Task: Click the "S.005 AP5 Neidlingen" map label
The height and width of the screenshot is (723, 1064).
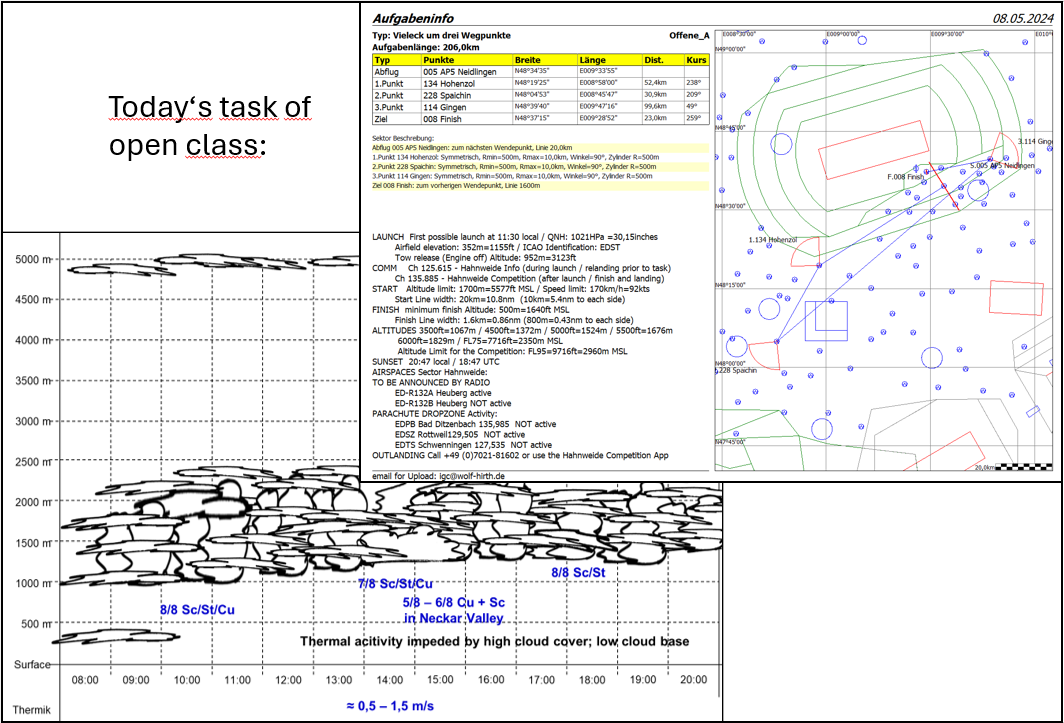Action: pyautogui.click(x=1001, y=165)
